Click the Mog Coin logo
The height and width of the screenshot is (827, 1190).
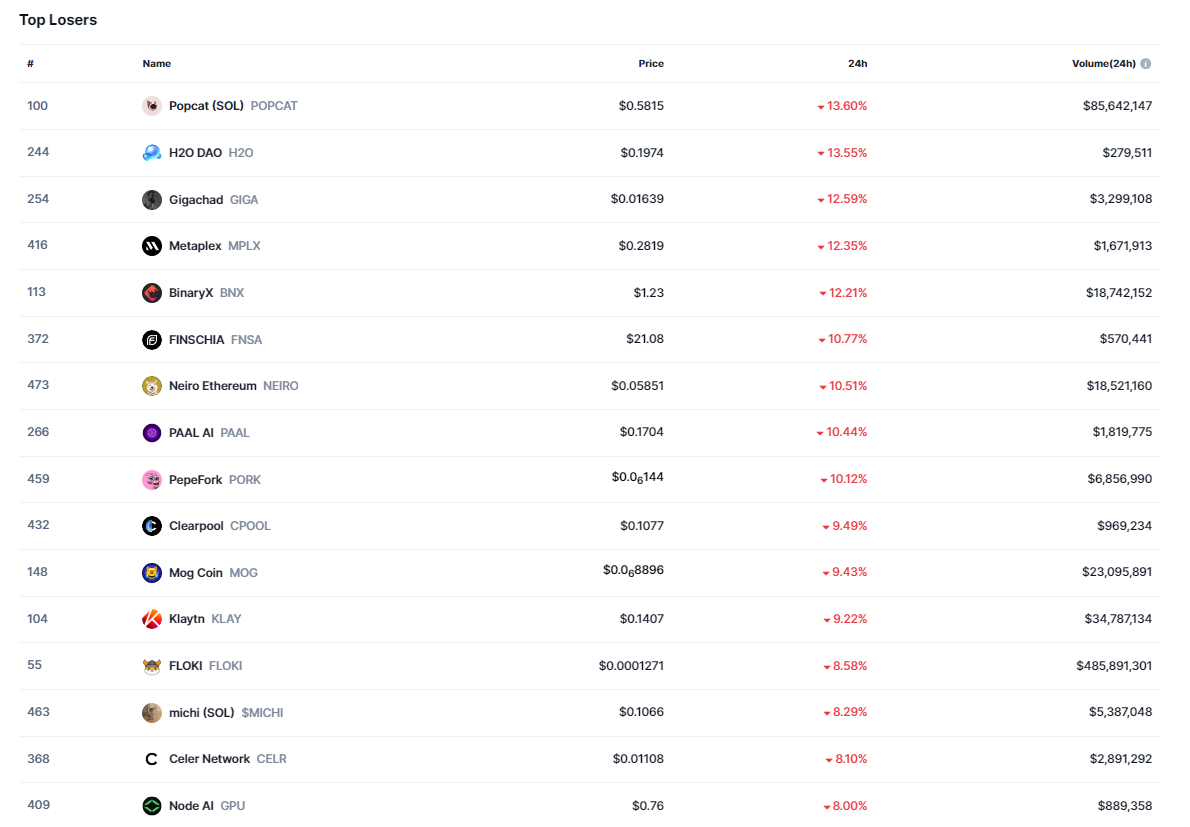point(152,573)
